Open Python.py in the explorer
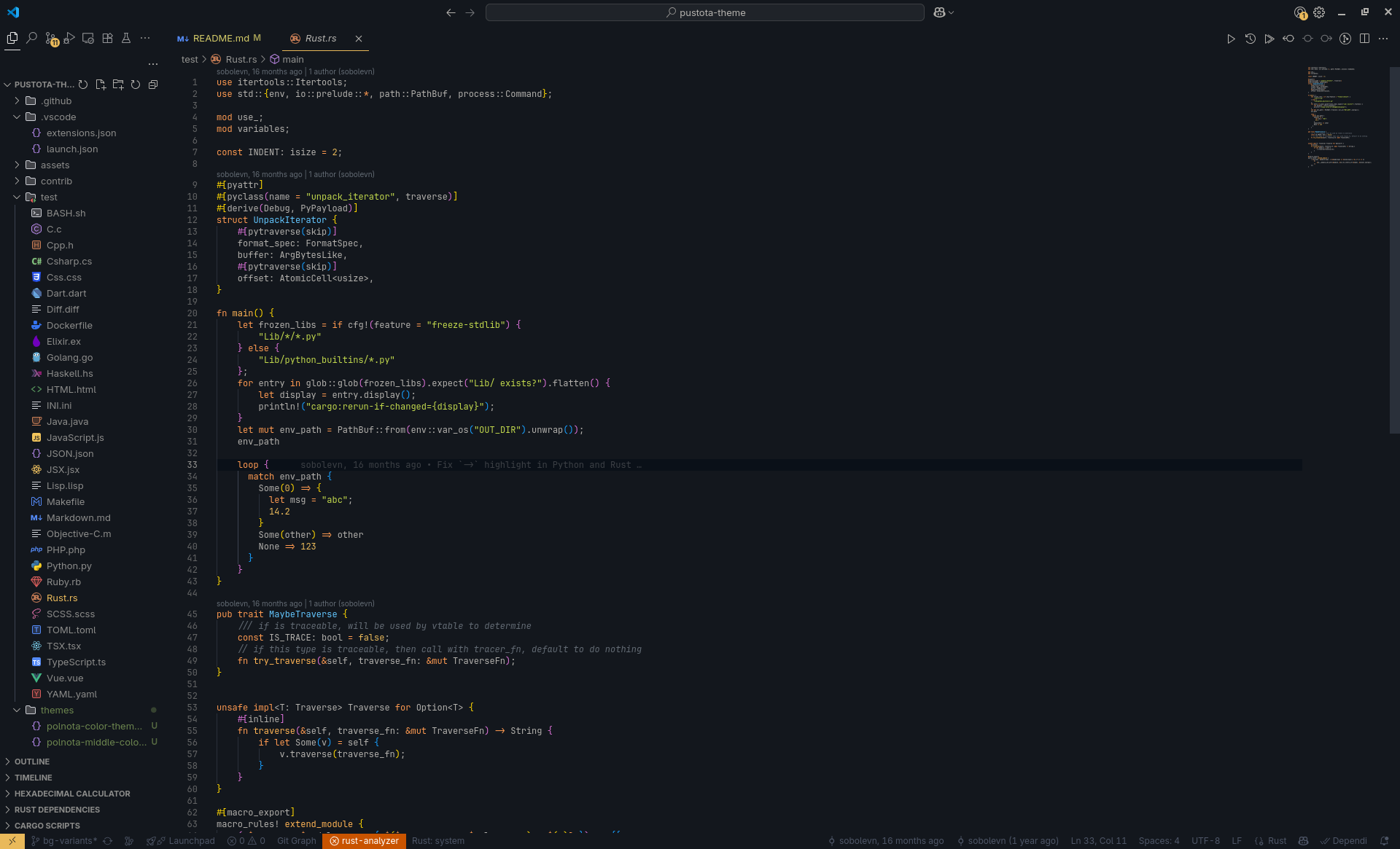 point(69,566)
